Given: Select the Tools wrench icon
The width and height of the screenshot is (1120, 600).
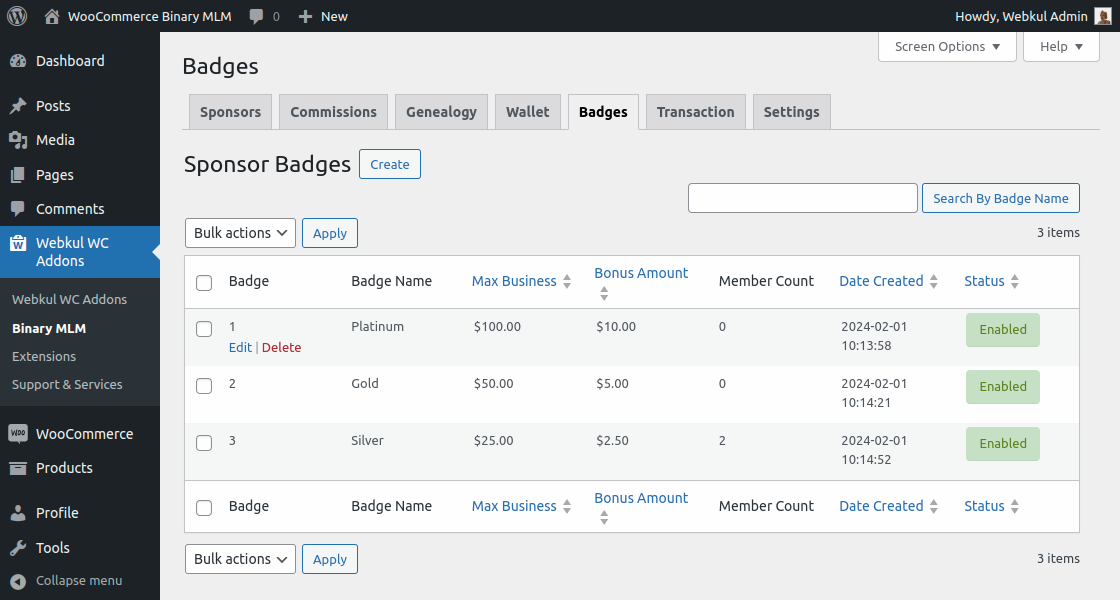Looking at the screenshot, I should point(21,547).
